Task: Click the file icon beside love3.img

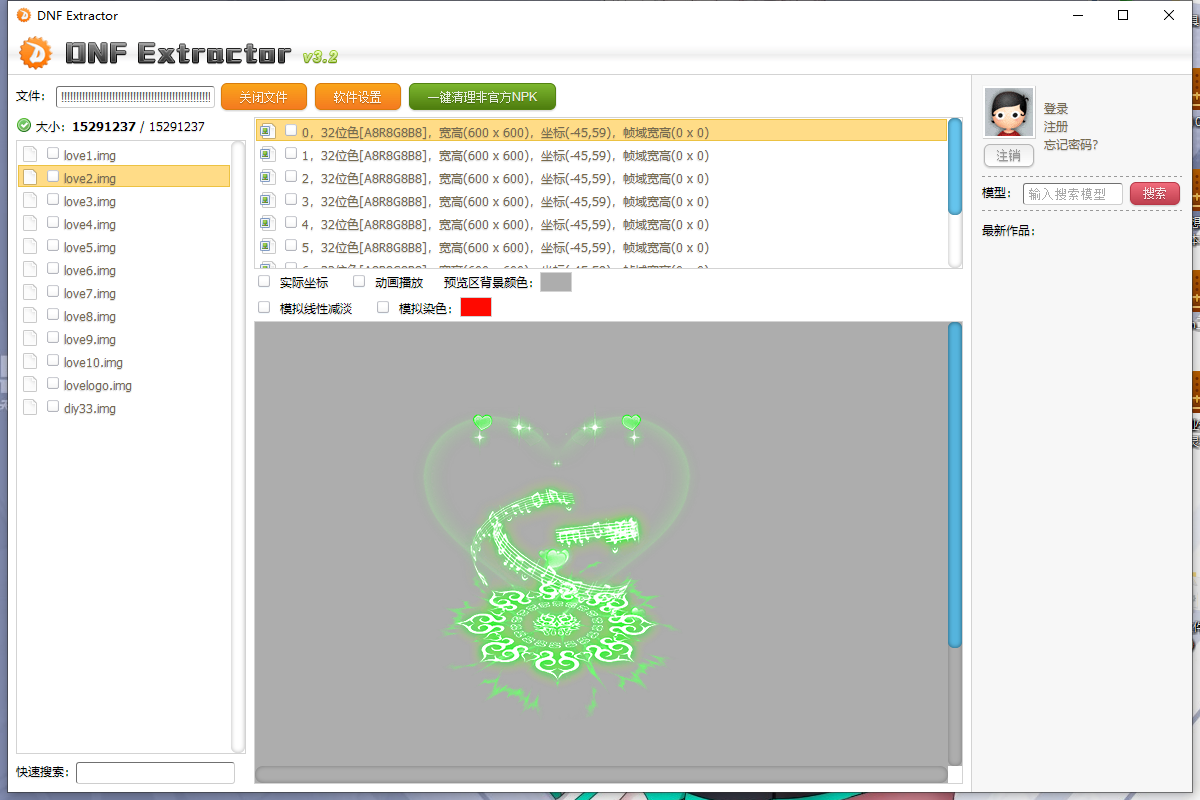Action: [x=30, y=201]
